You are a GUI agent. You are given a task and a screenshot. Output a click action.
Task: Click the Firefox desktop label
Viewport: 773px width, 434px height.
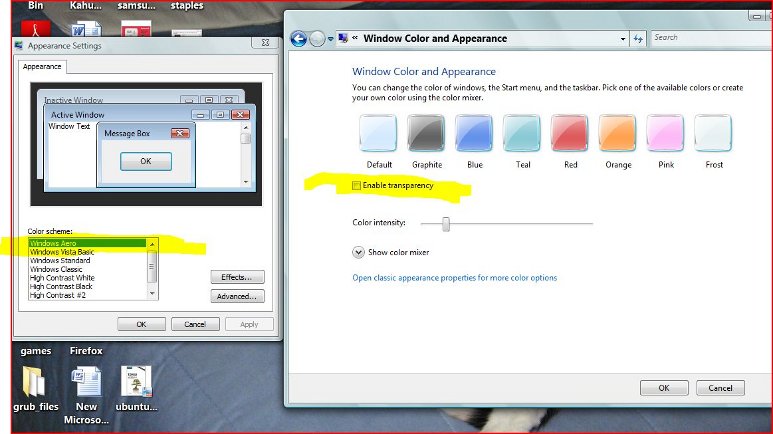coord(86,351)
